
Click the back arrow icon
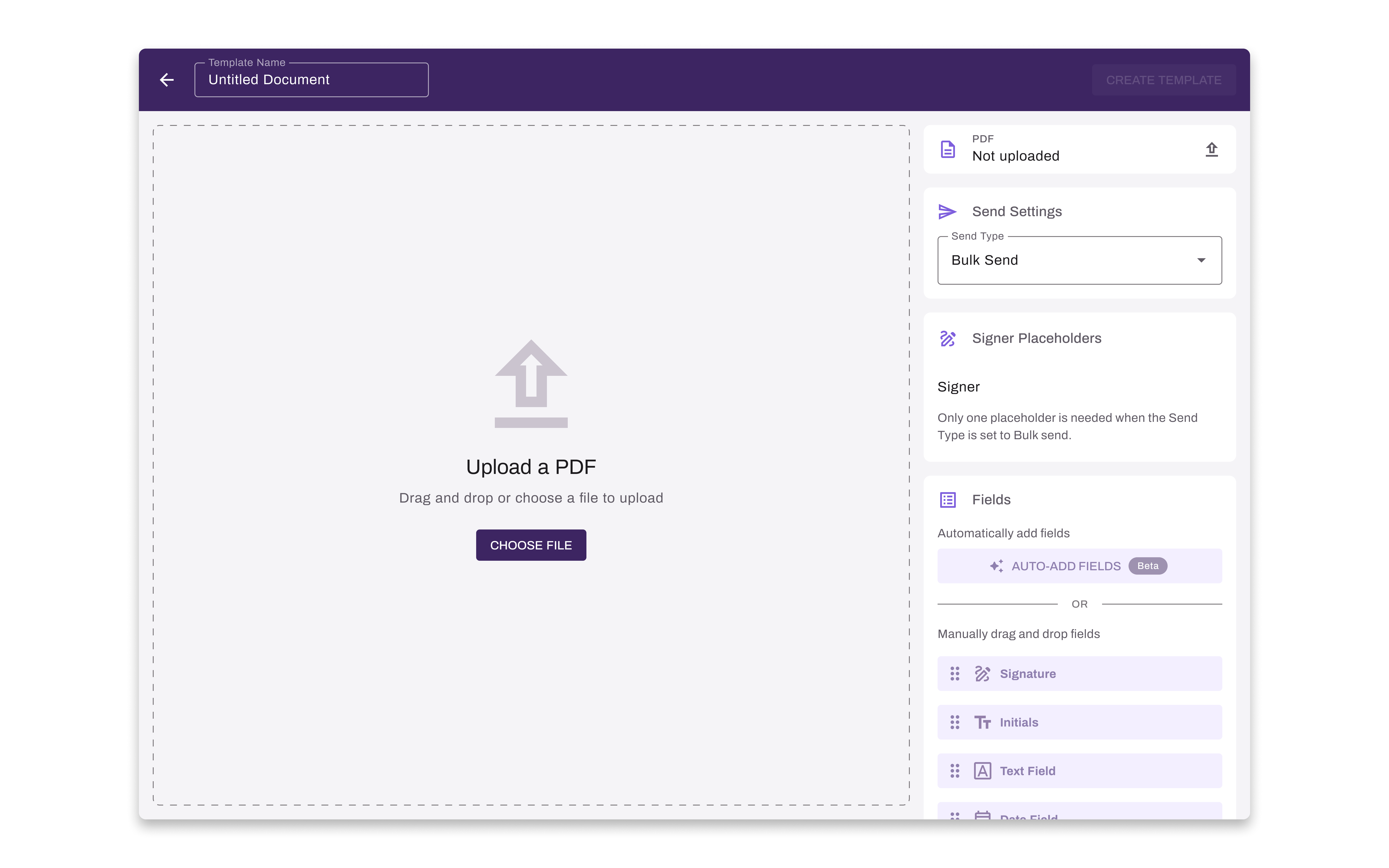[166, 80]
